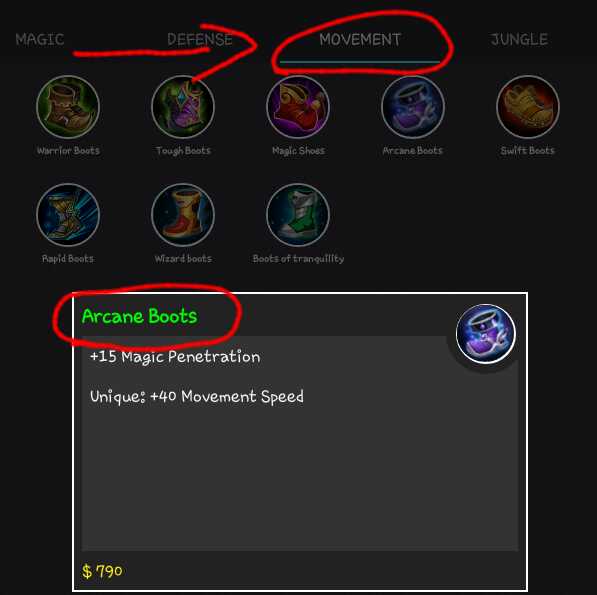Pick the Boots of tranquility icon
This screenshot has width=597, height=595.
[298, 215]
